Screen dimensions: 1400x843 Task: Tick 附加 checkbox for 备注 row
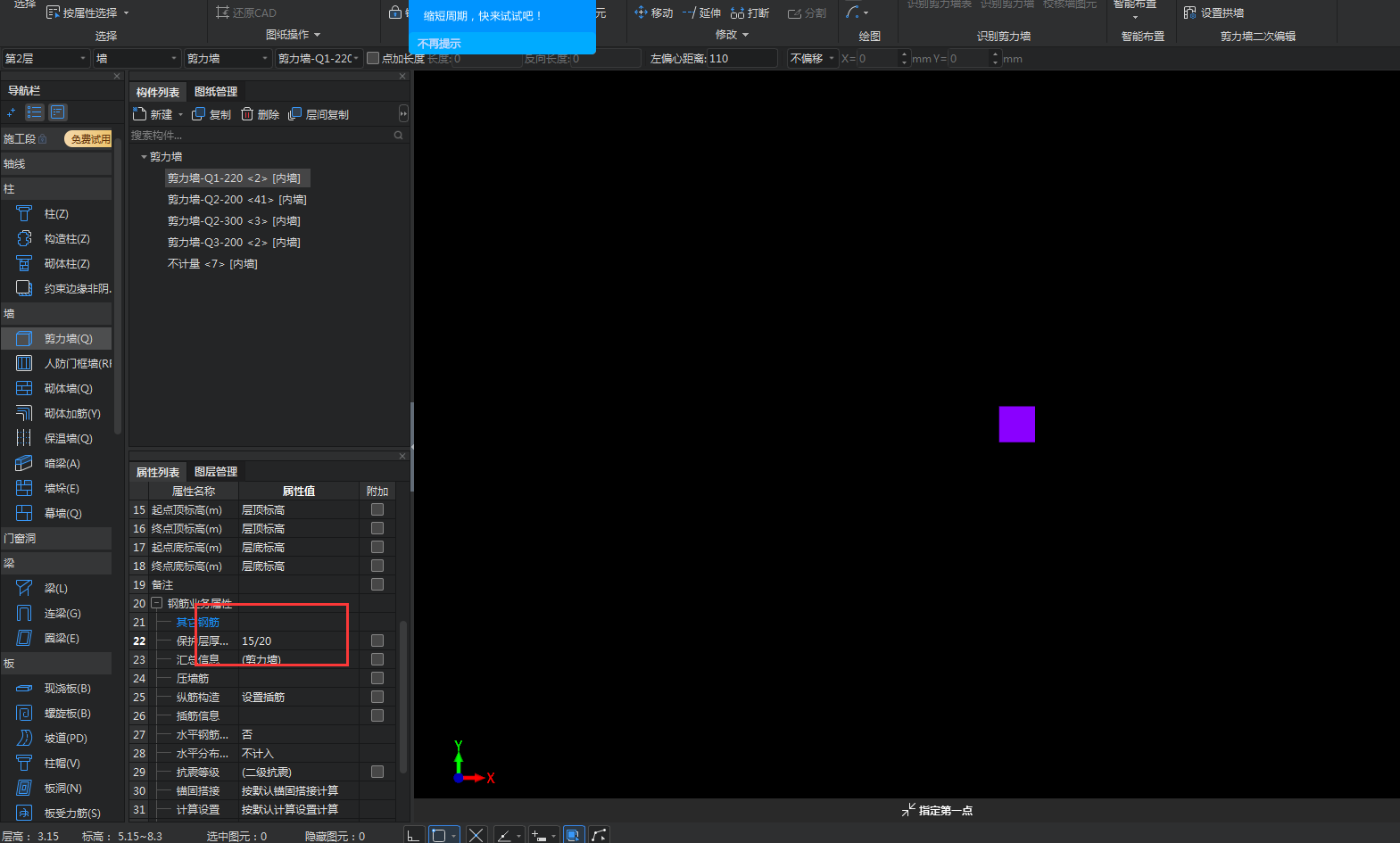point(377,584)
